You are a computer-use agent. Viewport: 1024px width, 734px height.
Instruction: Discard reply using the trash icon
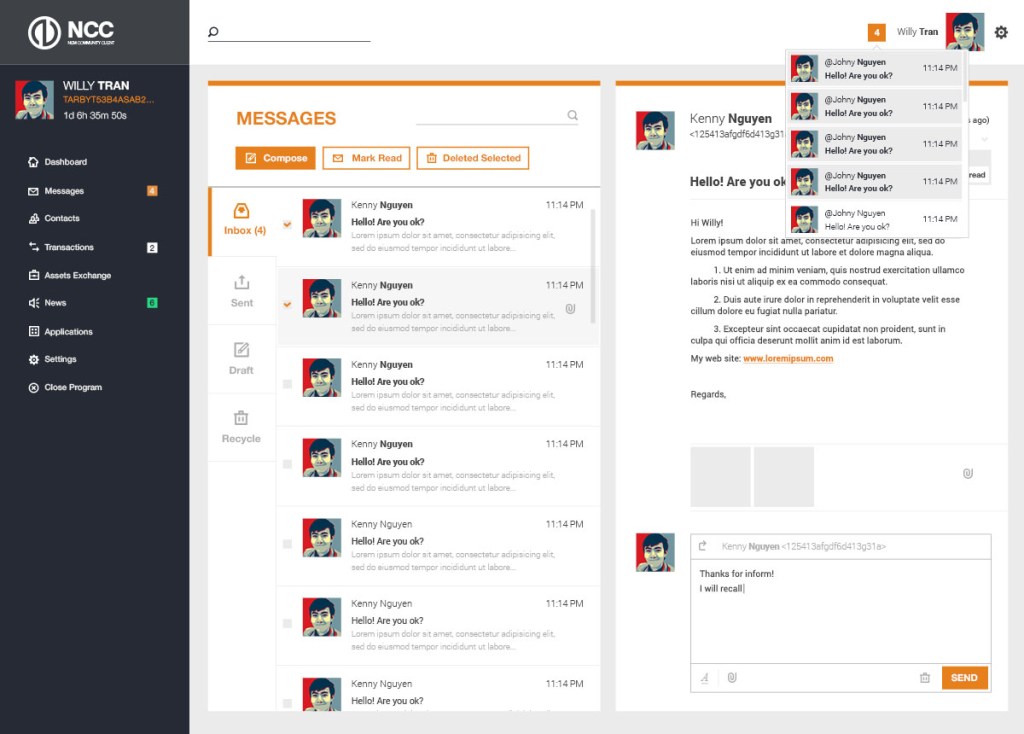coord(924,678)
